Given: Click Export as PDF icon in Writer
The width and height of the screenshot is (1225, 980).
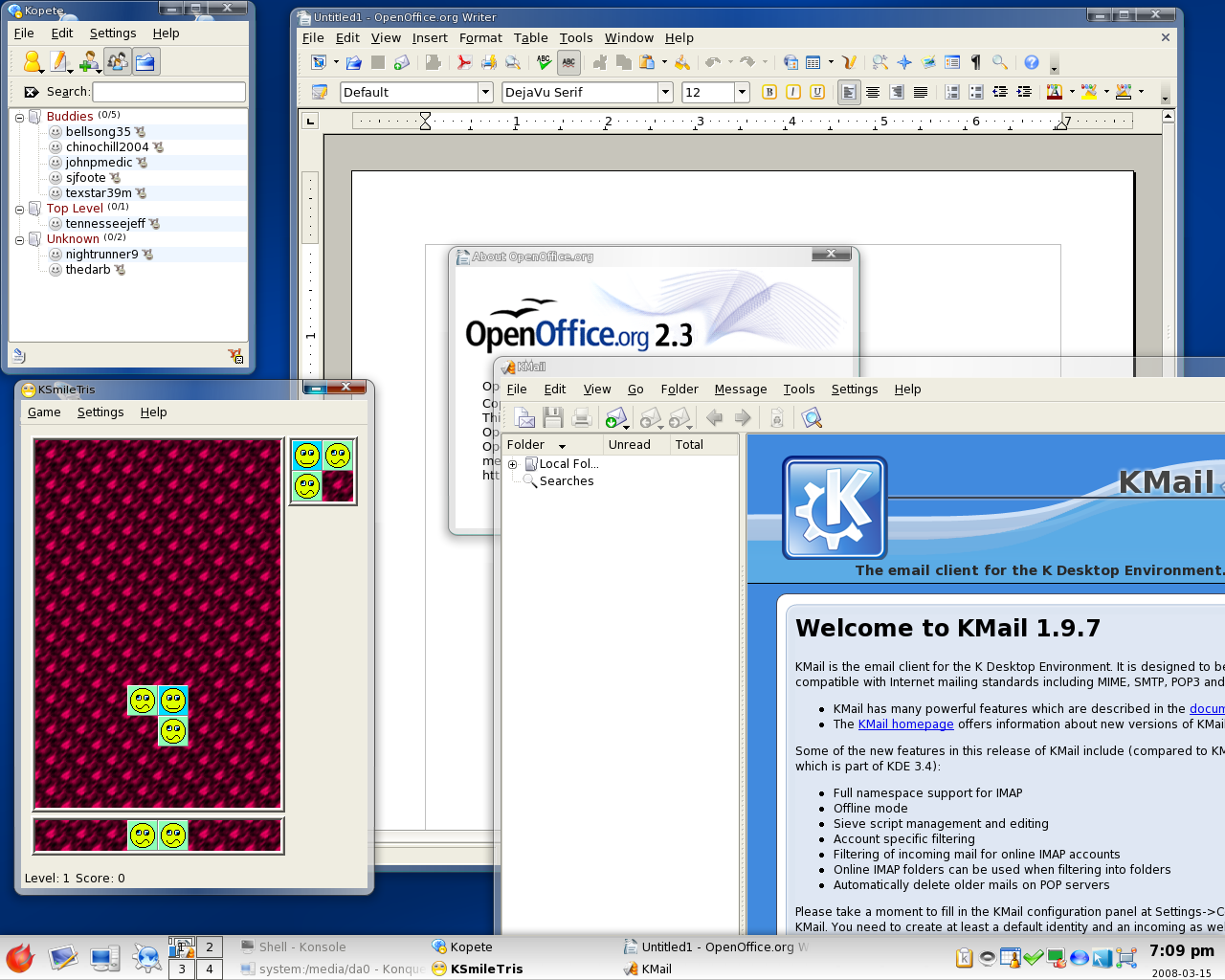Looking at the screenshot, I should [464, 62].
